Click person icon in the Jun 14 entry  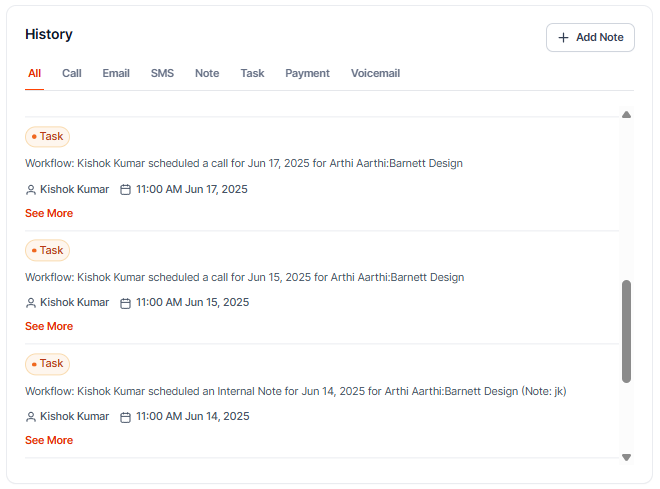click(31, 417)
